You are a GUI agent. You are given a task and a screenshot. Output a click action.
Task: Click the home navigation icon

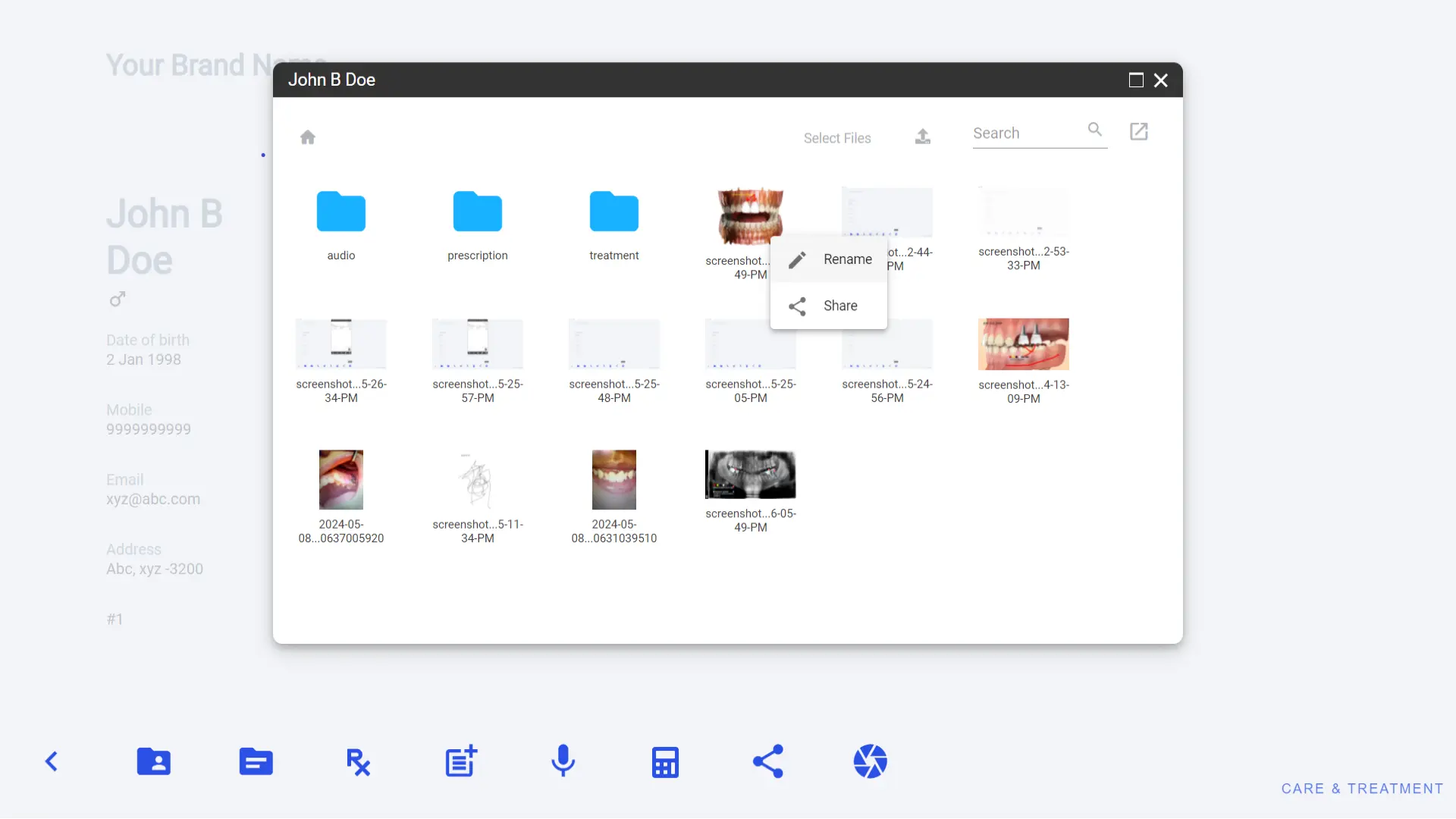click(x=308, y=137)
